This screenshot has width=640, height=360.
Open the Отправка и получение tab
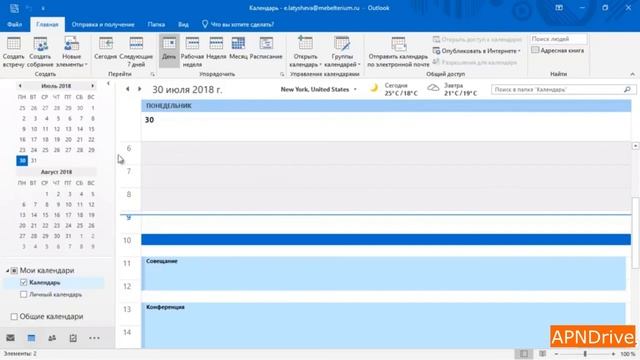[x=103, y=24]
